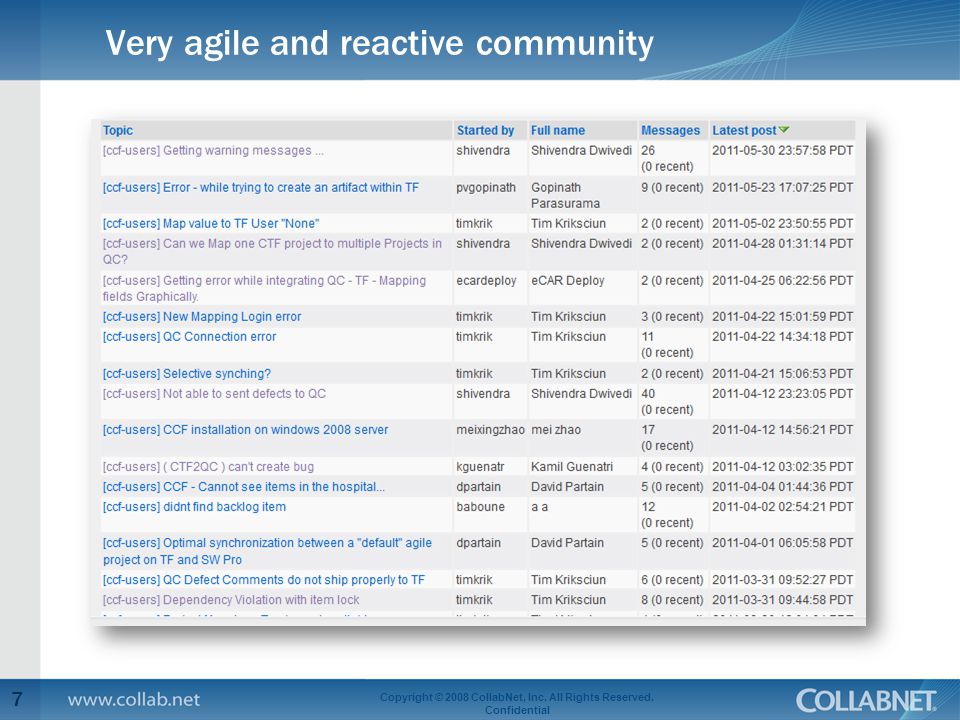Sort by the Topic column header
Screen dimensions: 960x720
118,130
